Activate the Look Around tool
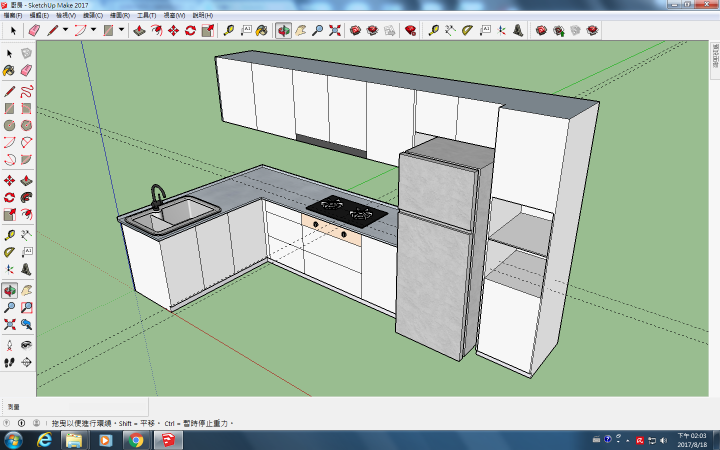The width and height of the screenshot is (720, 450). click(26, 345)
